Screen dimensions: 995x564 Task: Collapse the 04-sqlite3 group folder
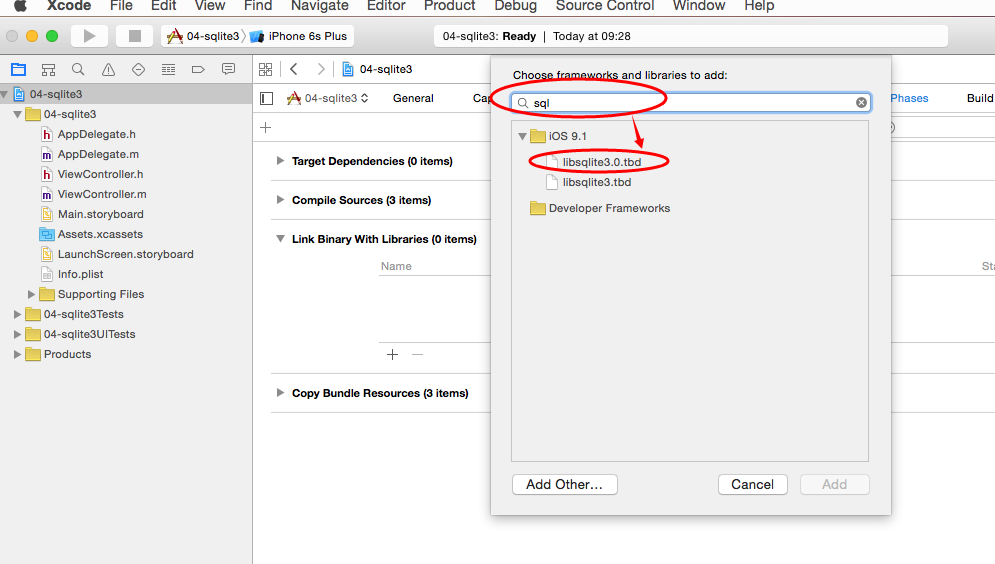(x=17, y=115)
